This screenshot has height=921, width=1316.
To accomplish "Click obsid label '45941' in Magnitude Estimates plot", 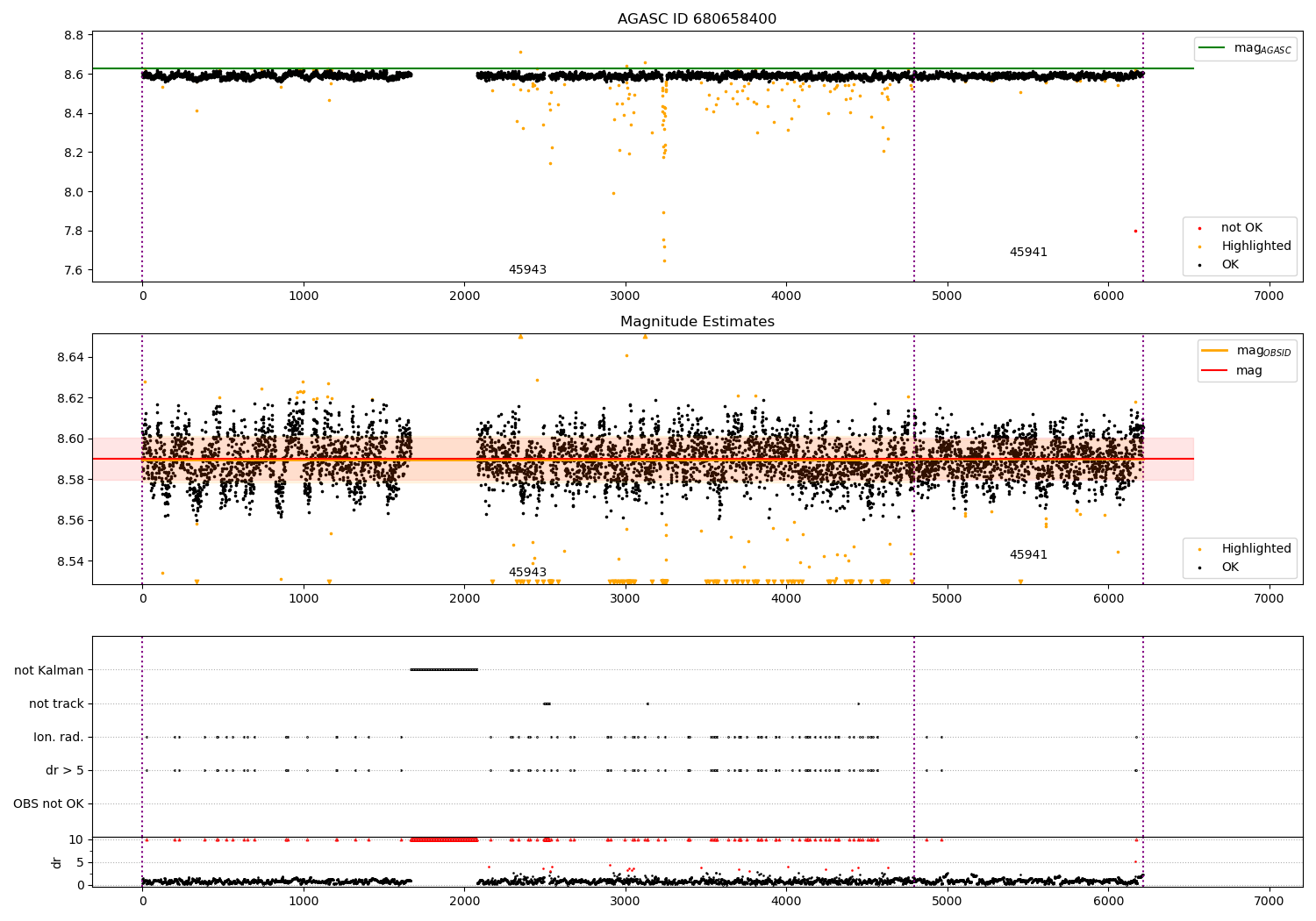I will pos(1028,554).
